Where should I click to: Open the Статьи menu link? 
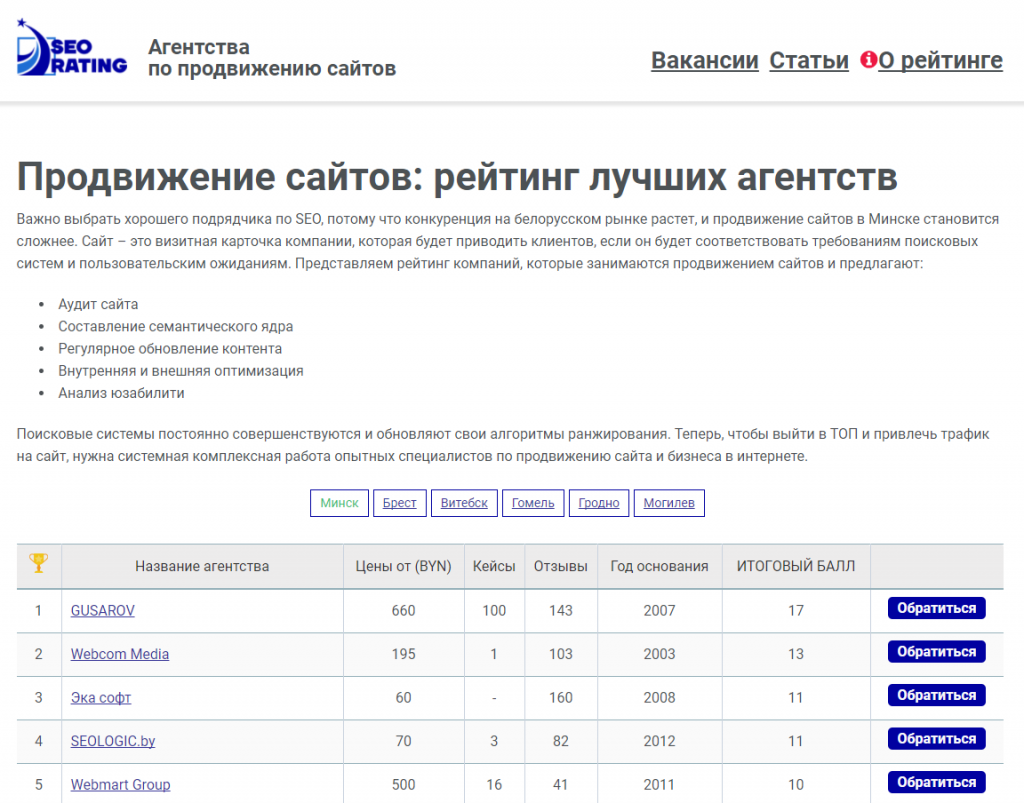click(x=808, y=60)
